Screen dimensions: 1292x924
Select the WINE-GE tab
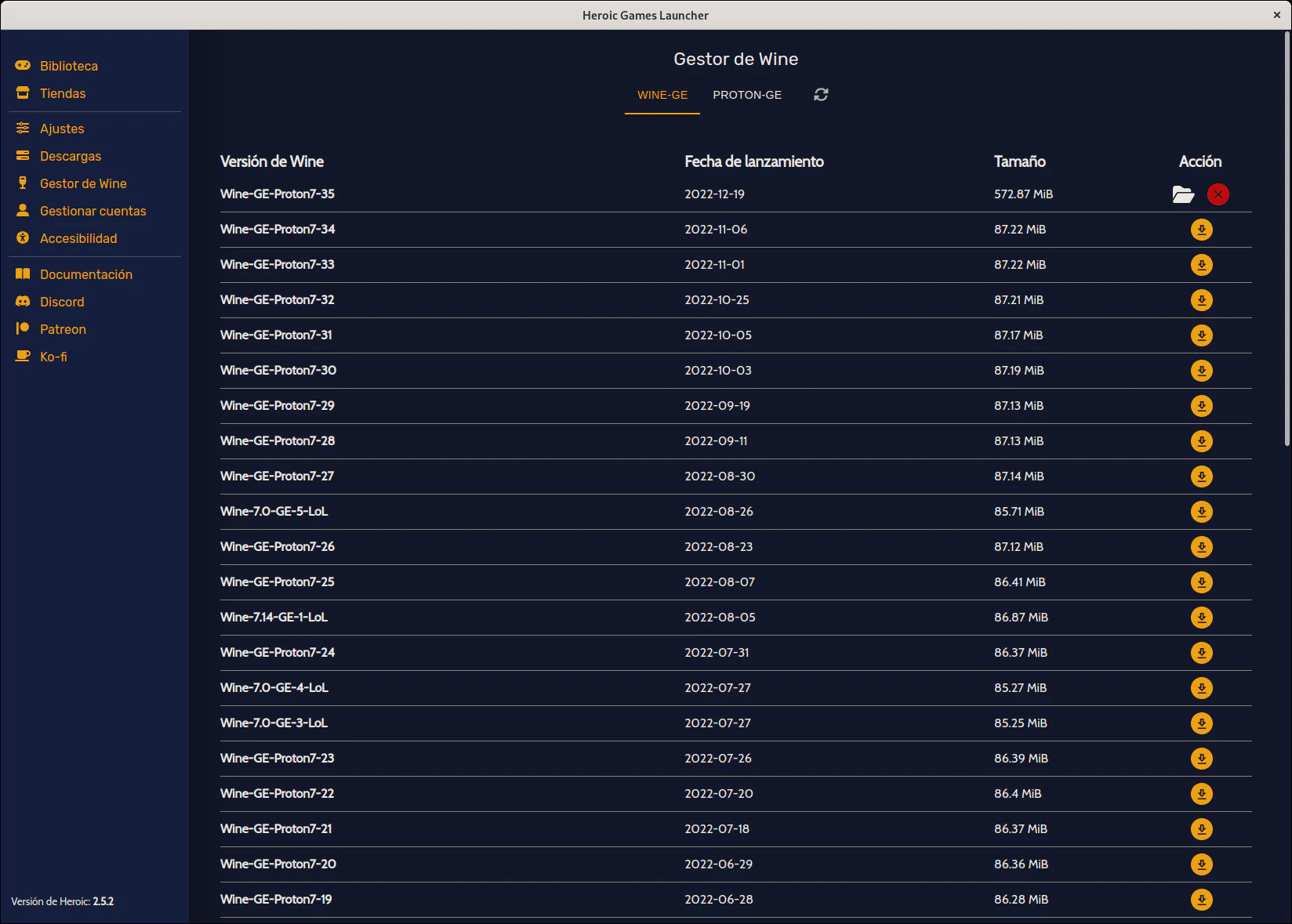click(x=662, y=95)
